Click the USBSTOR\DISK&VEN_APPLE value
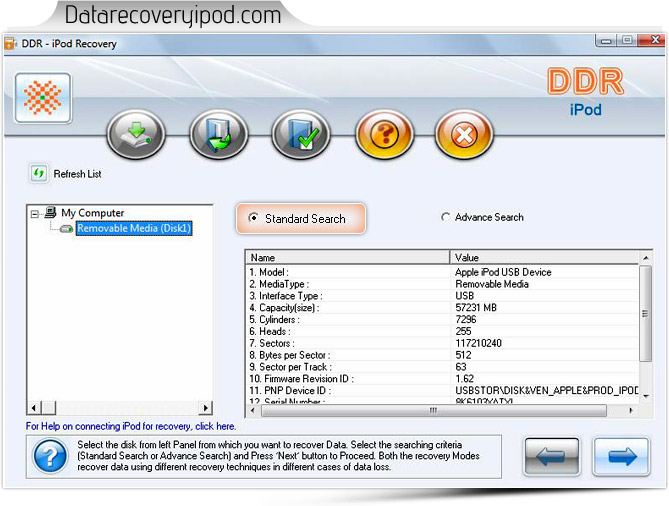Screen dimensions: 669x506 point(547,390)
